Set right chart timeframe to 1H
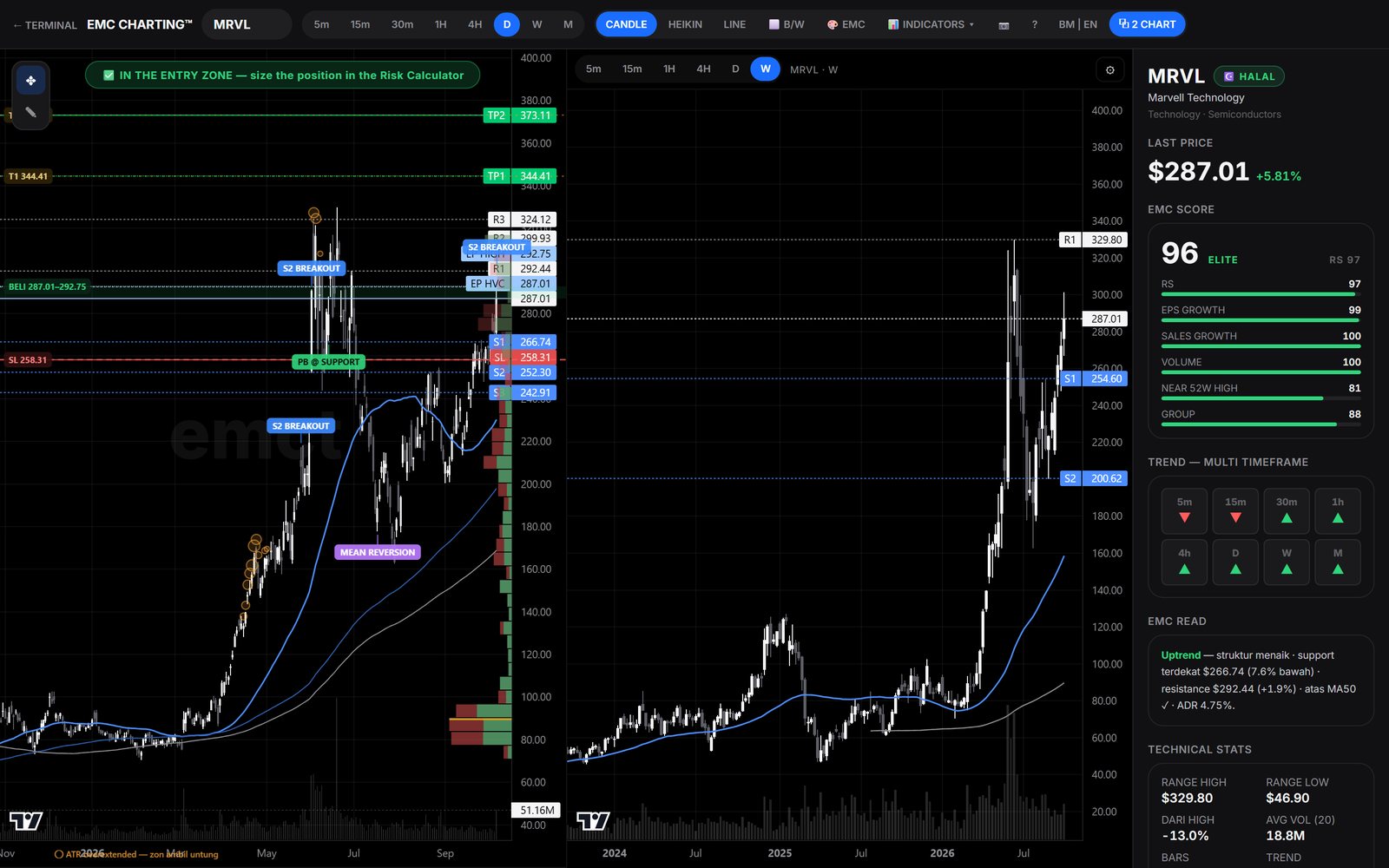This screenshot has width=1389, height=868. (669, 69)
